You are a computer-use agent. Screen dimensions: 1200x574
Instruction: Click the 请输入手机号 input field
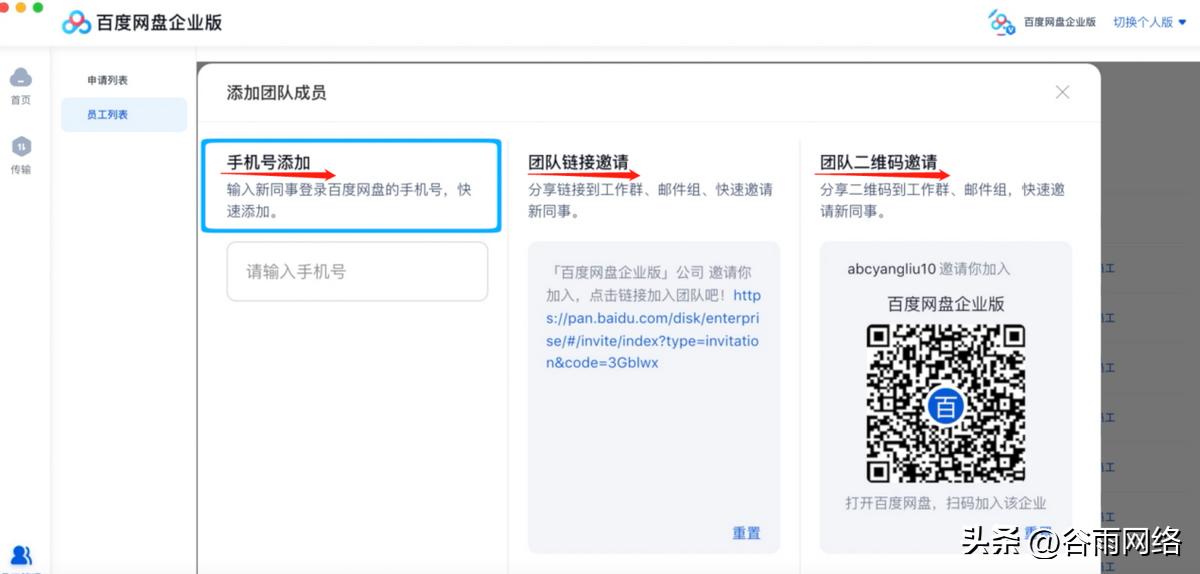tap(357, 271)
